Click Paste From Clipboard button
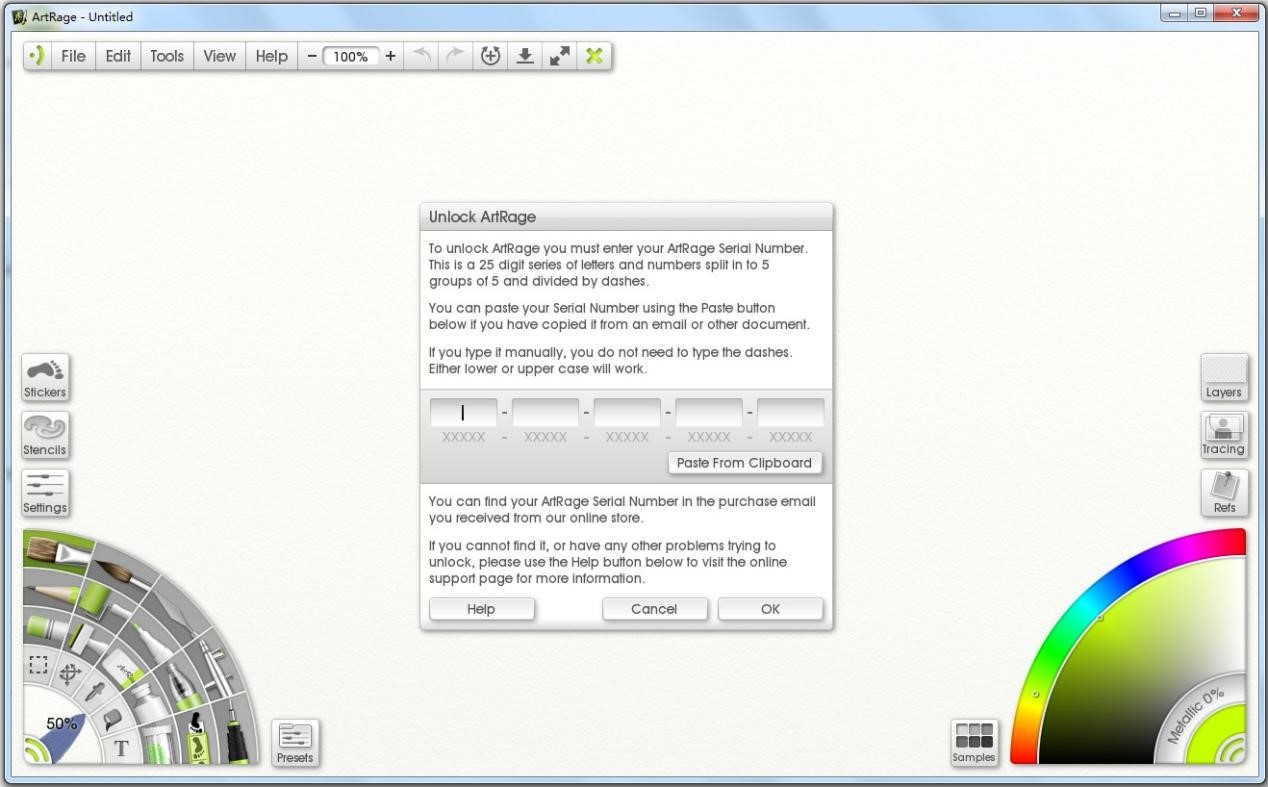The width and height of the screenshot is (1268, 787). click(x=744, y=463)
